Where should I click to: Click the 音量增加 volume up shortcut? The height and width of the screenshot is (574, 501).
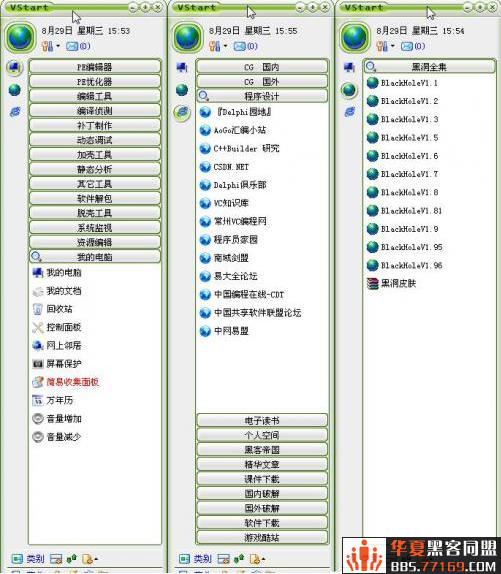pos(57,418)
